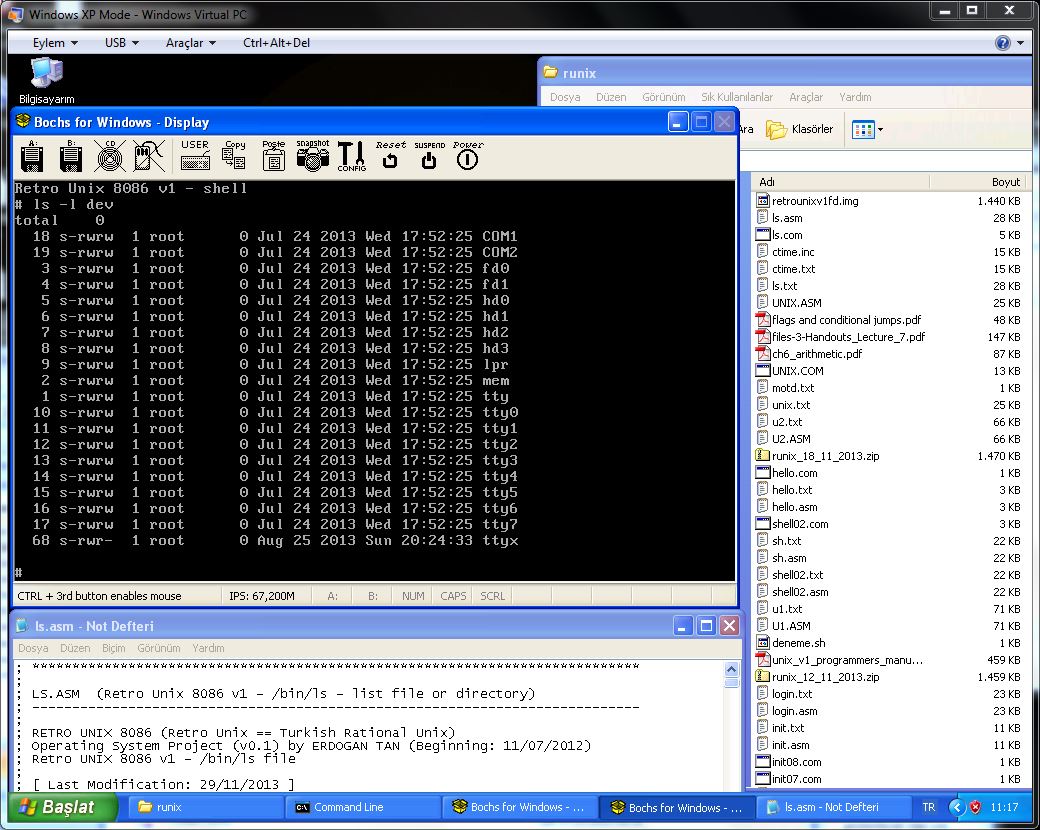Click the Virtual PC help icon

1002,43
